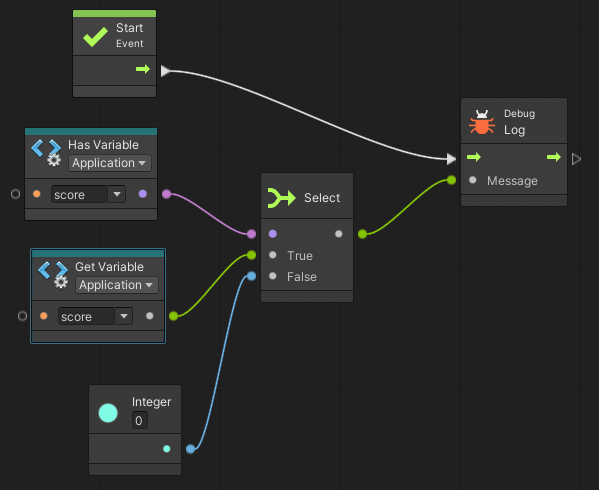Click the Select node branch arrow icon
Image resolution: width=599 pixels, height=490 pixels.
(x=282, y=197)
